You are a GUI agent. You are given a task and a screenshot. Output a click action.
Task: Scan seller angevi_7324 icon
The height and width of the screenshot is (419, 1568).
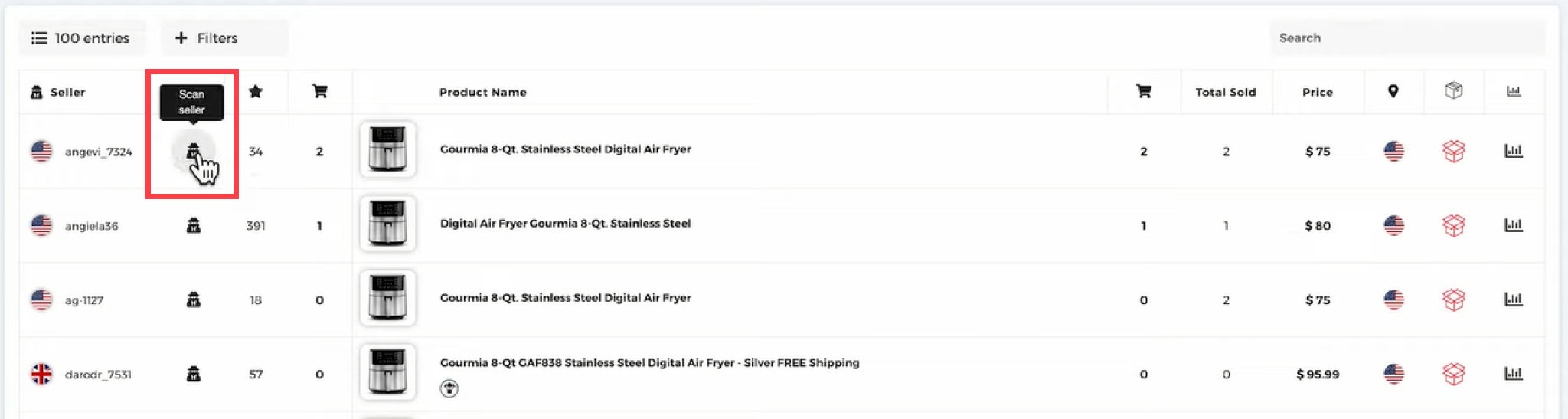coord(193,151)
